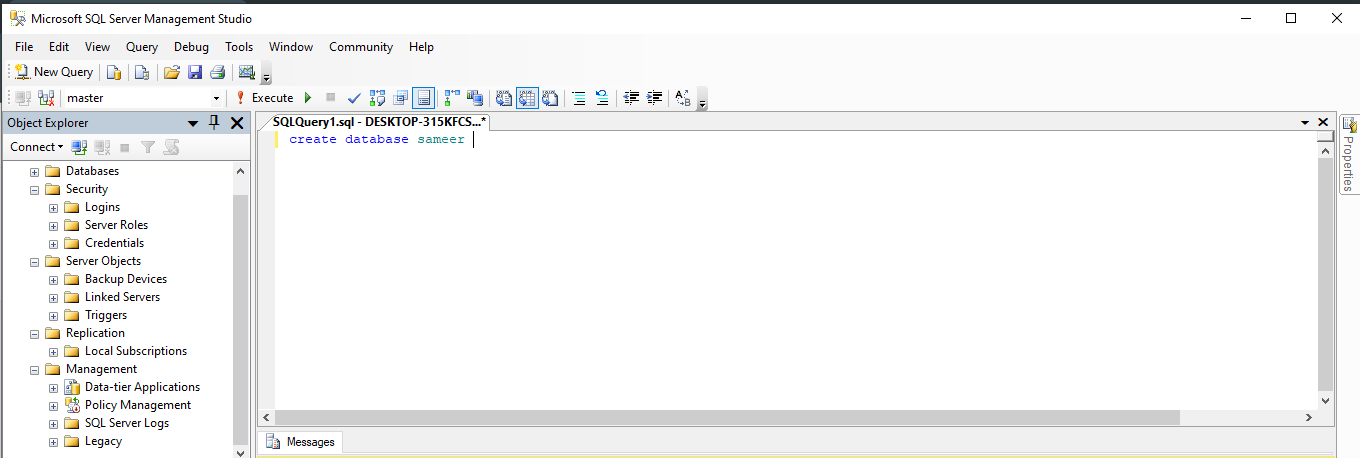This screenshot has width=1360, height=458.
Task: Open the Tools menu
Action: pos(239,47)
